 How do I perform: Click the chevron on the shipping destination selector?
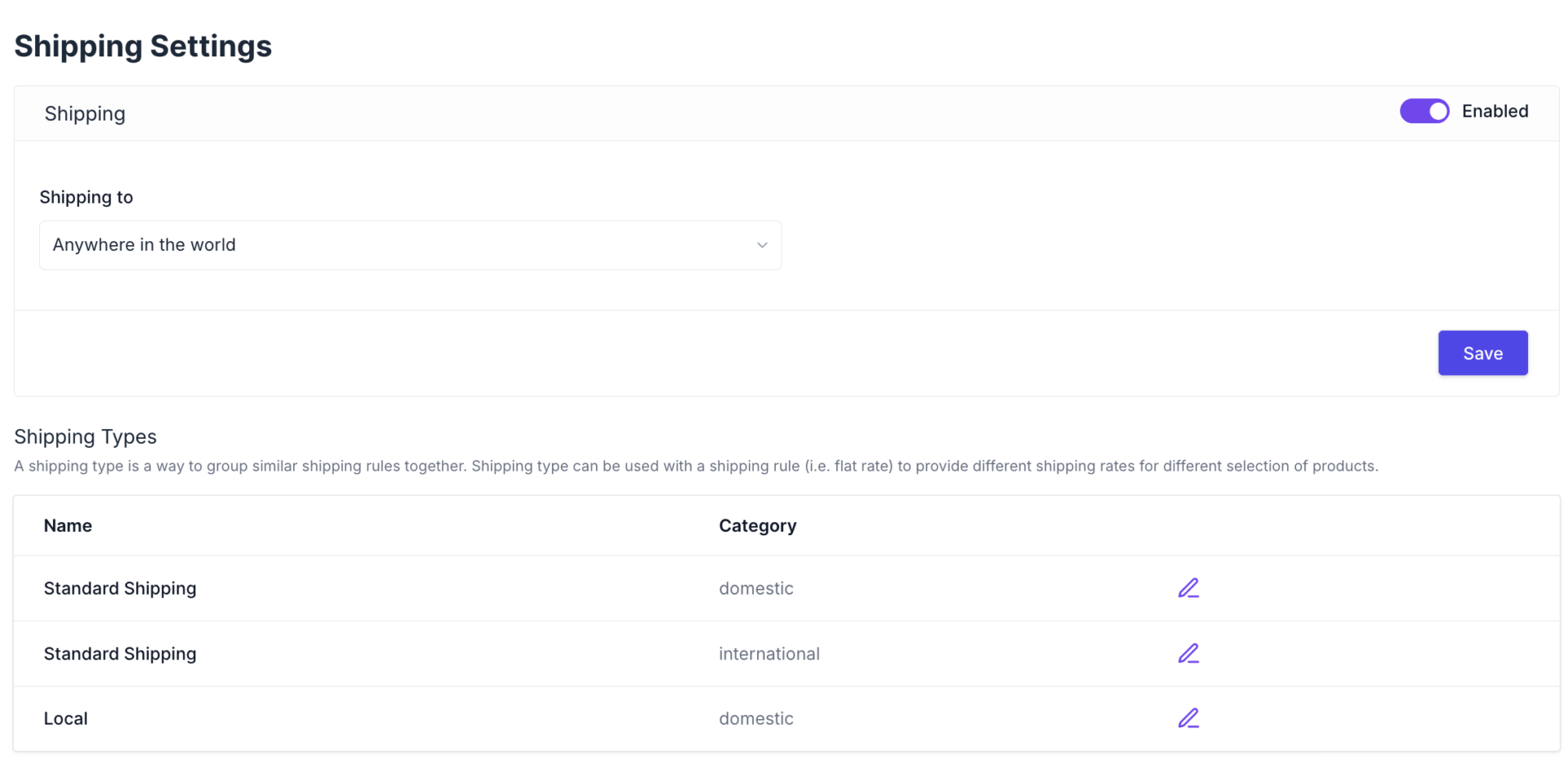click(761, 244)
